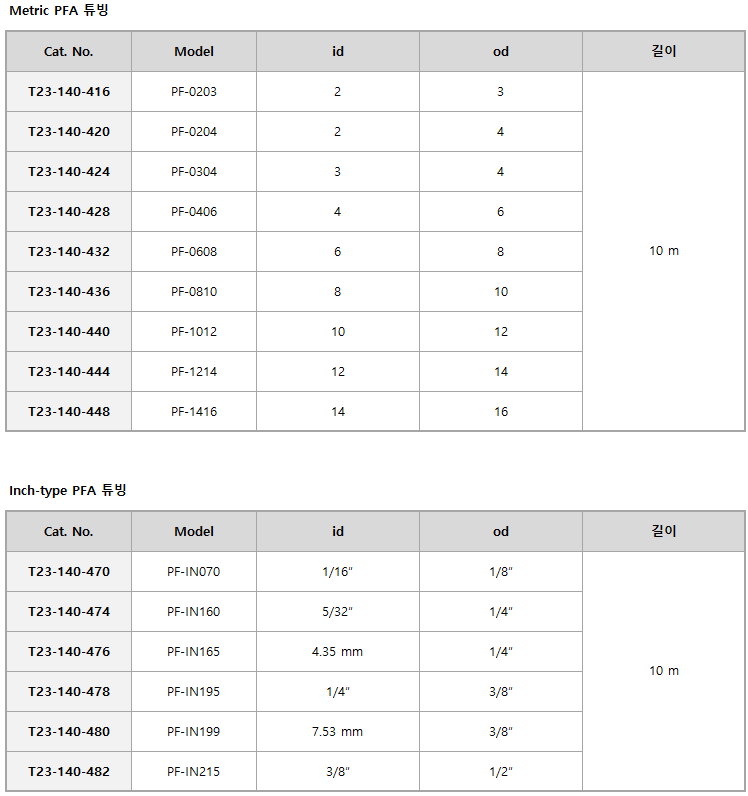This screenshot has width=748, height=796.
Task: Click model PF-1214 cell
Action: click(194, 372)
